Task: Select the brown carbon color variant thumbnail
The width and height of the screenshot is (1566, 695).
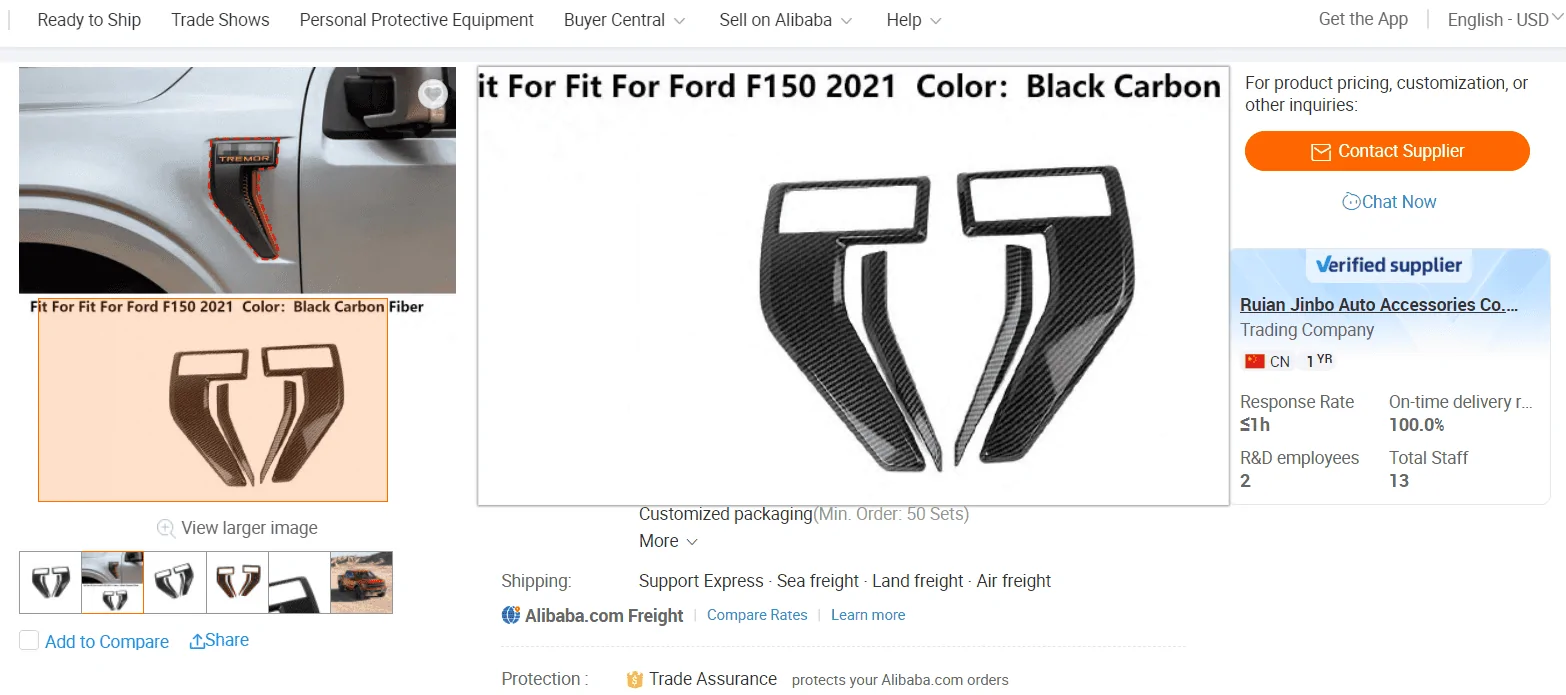Action: point(237,582)
